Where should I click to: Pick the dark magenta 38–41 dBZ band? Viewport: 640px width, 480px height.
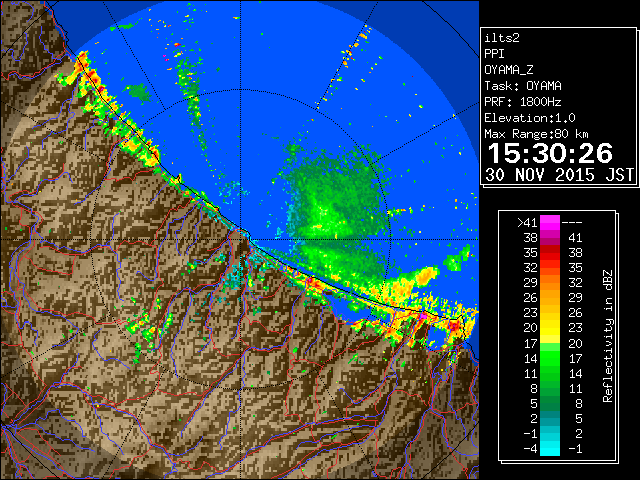[x=550, y=238]
